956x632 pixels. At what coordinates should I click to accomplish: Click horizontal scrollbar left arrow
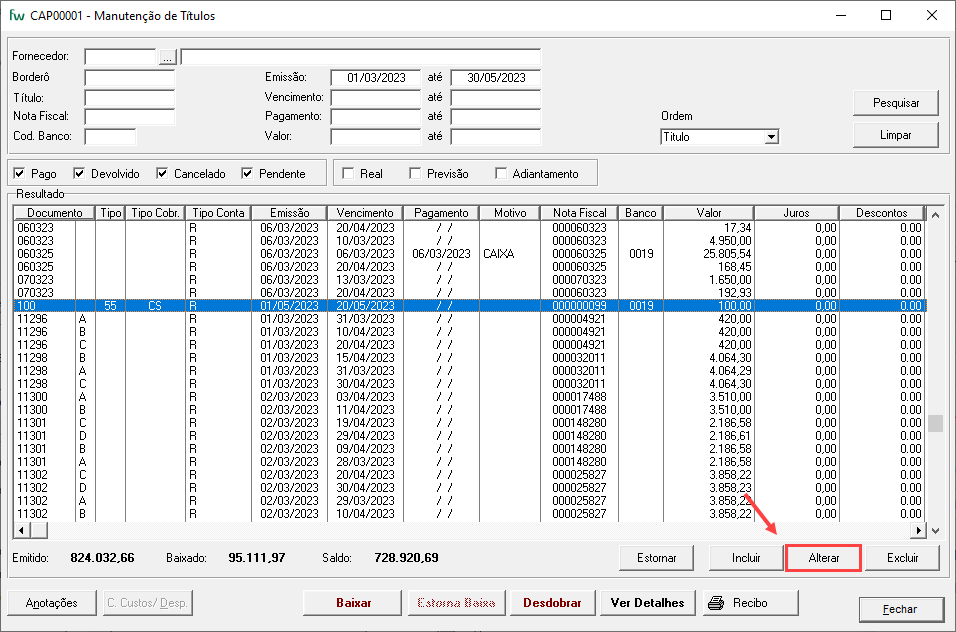coord(21,530)
